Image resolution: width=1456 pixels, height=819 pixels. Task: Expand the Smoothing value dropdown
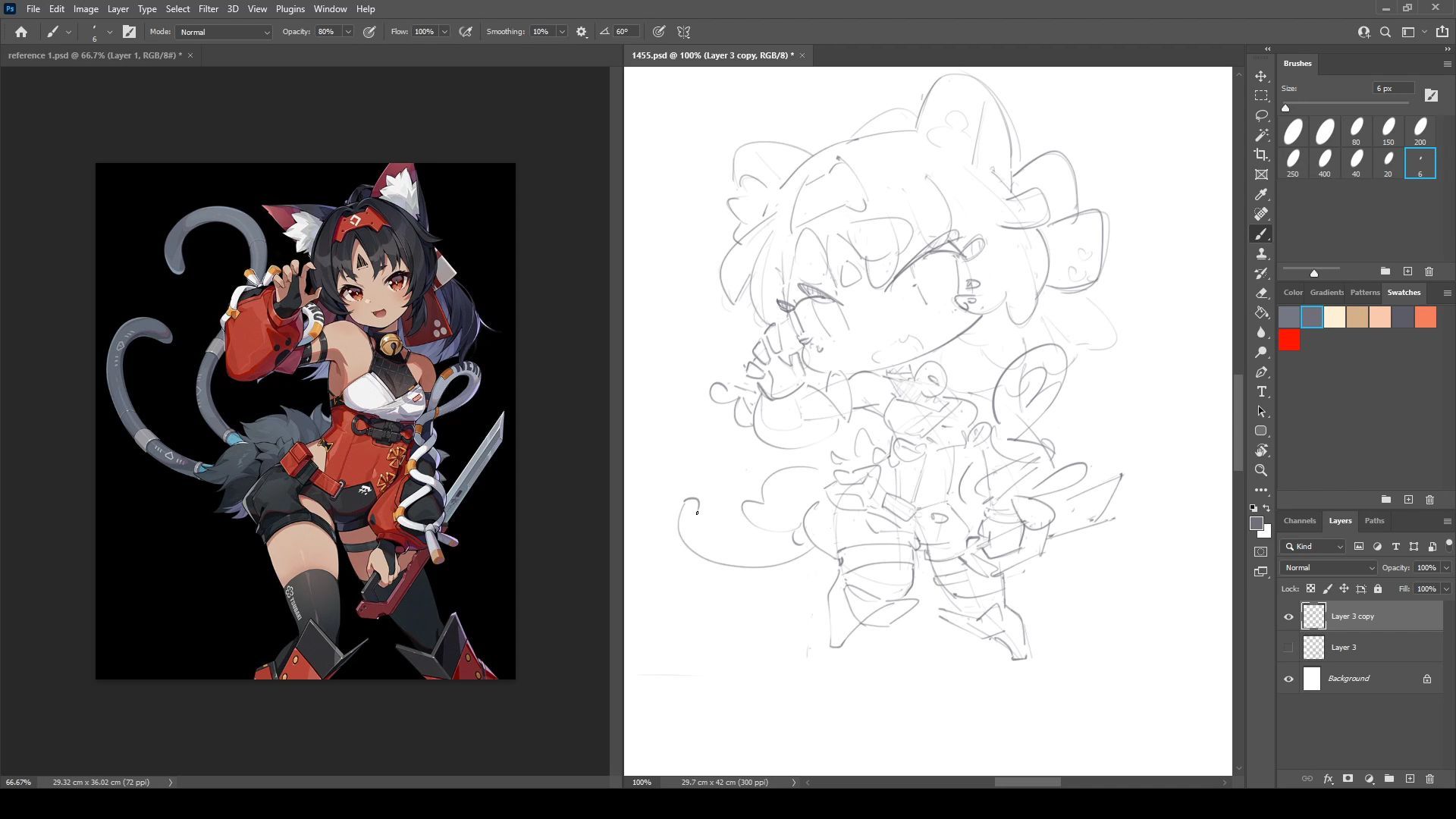click(x=562, y=32)
